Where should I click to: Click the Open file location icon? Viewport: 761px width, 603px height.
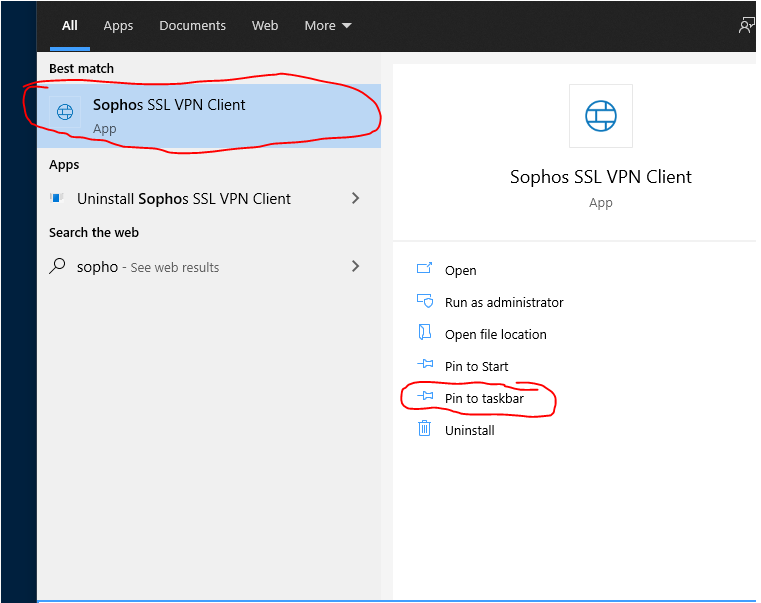pos(424,333)
